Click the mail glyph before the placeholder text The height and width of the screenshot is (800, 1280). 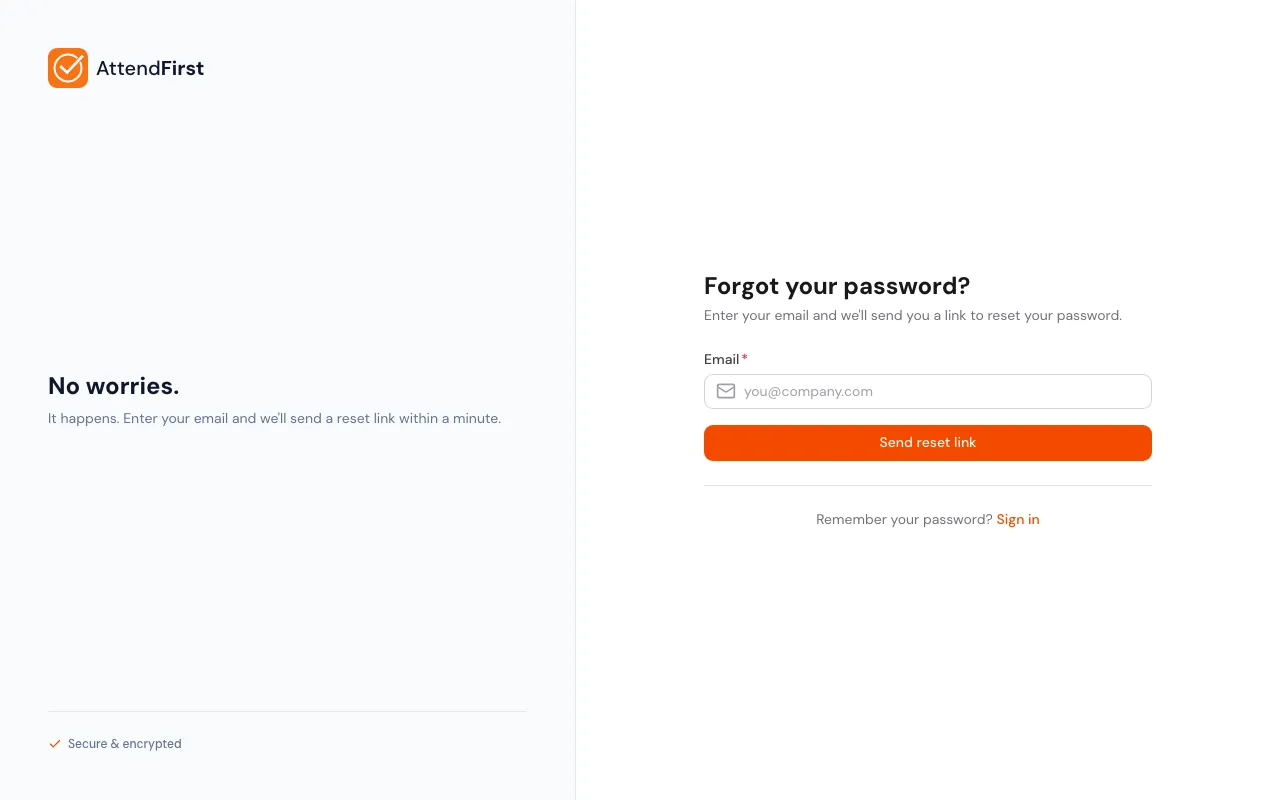point(725,391)
